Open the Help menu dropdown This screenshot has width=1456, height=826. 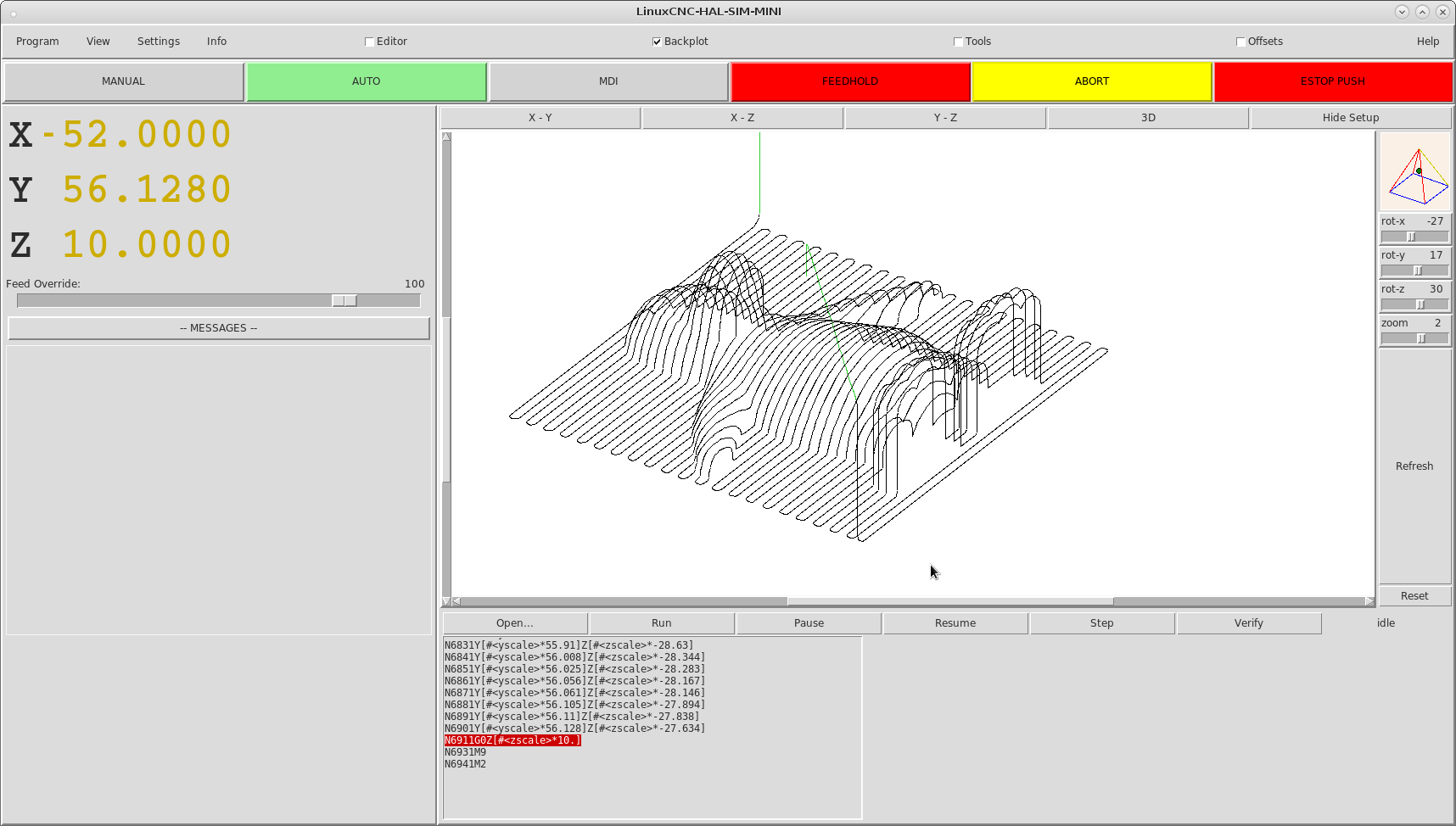coord(1427,42)
